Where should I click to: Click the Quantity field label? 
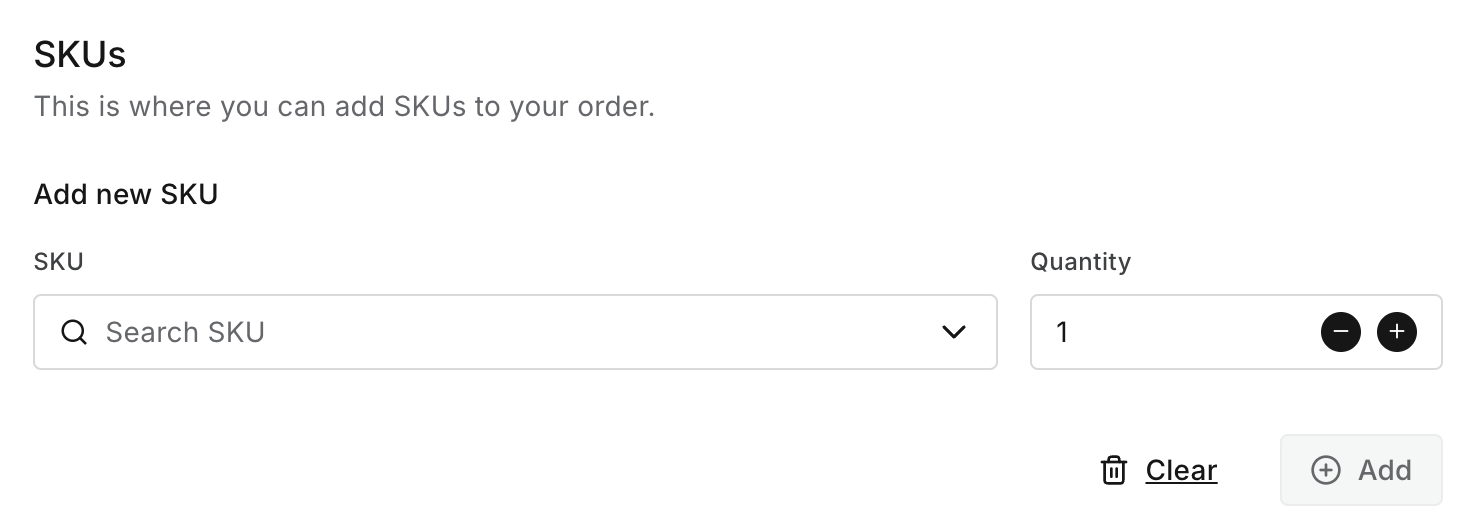(1080, 262)
